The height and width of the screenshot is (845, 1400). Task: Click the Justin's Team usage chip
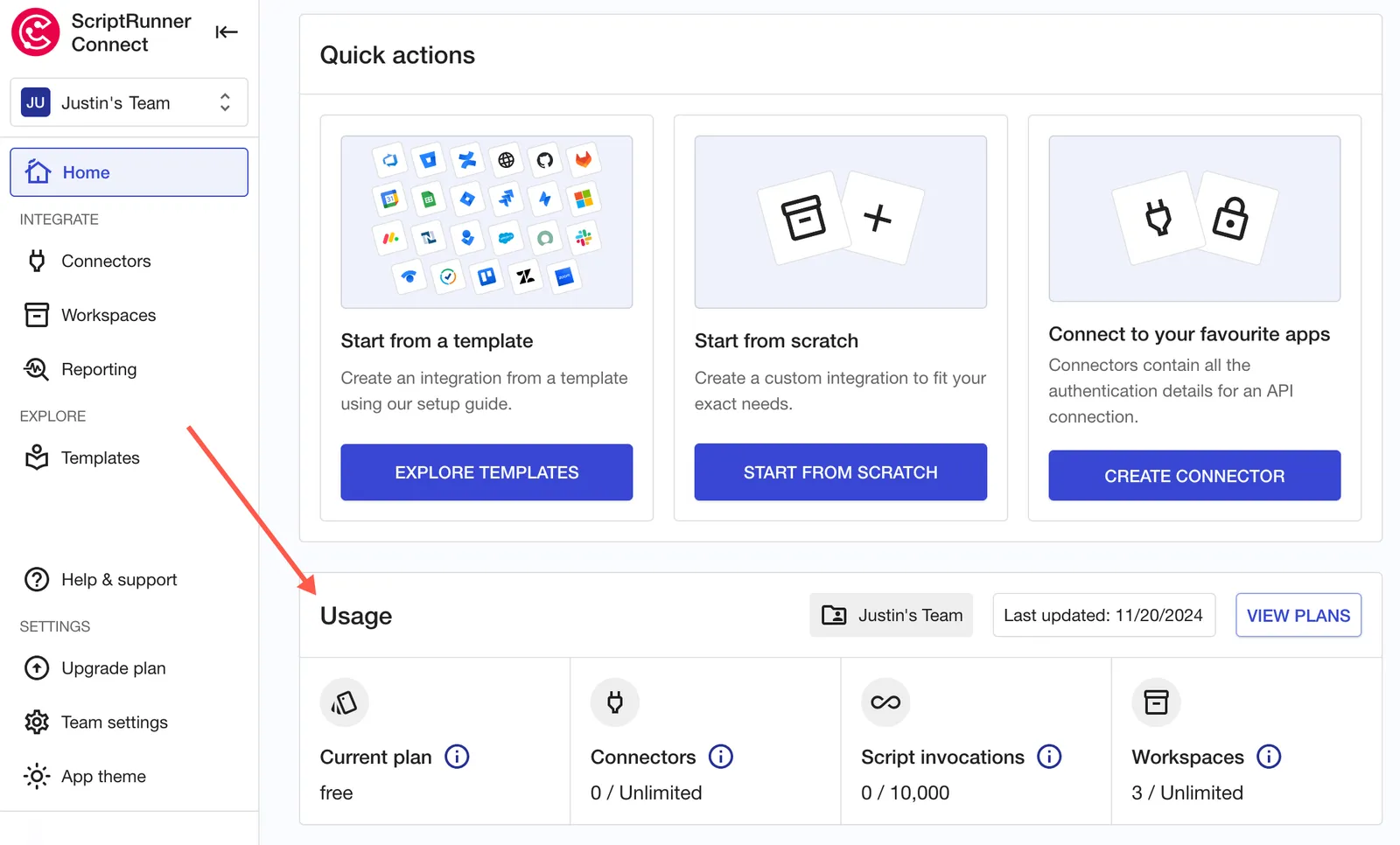point(891,615)
